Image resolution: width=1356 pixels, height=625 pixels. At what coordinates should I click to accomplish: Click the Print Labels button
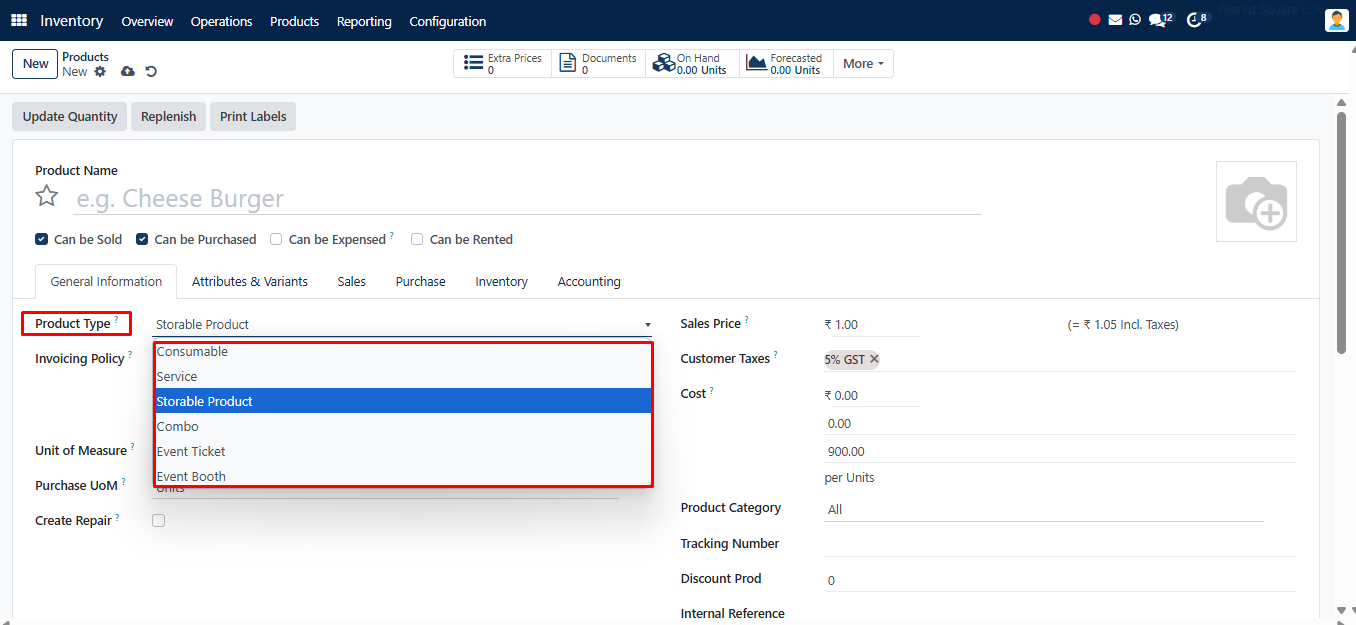(253, 117)
